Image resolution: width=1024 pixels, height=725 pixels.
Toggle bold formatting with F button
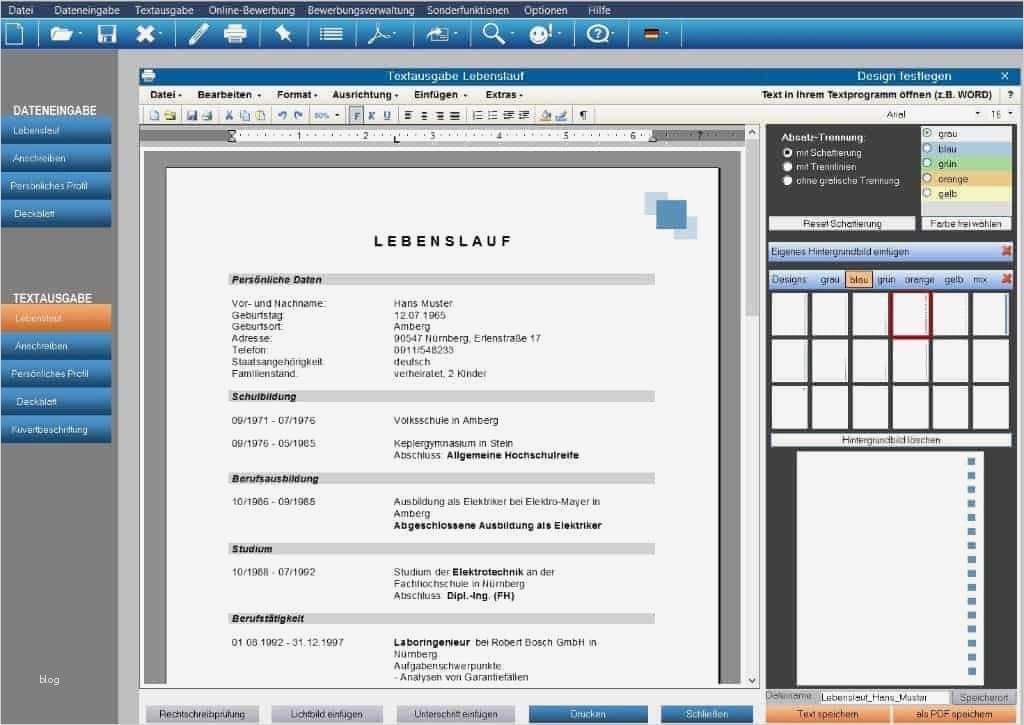356,116
